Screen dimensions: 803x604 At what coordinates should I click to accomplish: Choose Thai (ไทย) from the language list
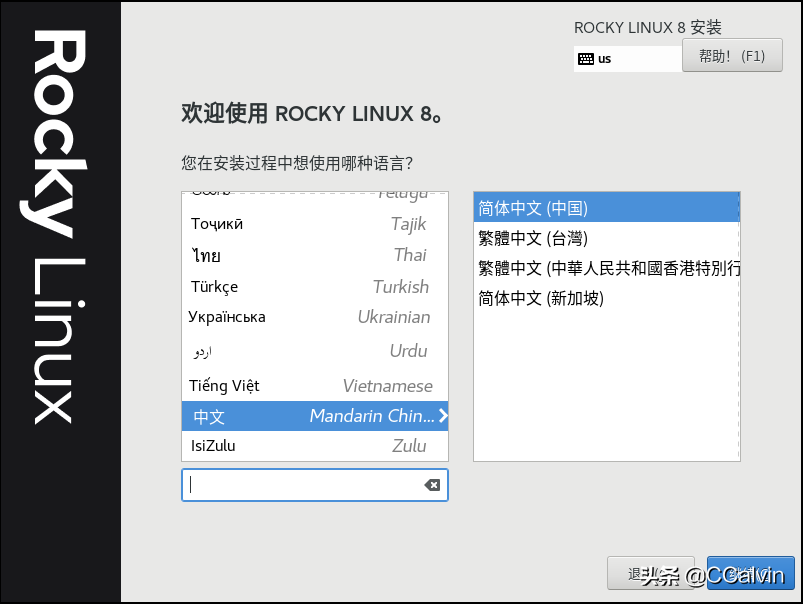tap(314, 255)
